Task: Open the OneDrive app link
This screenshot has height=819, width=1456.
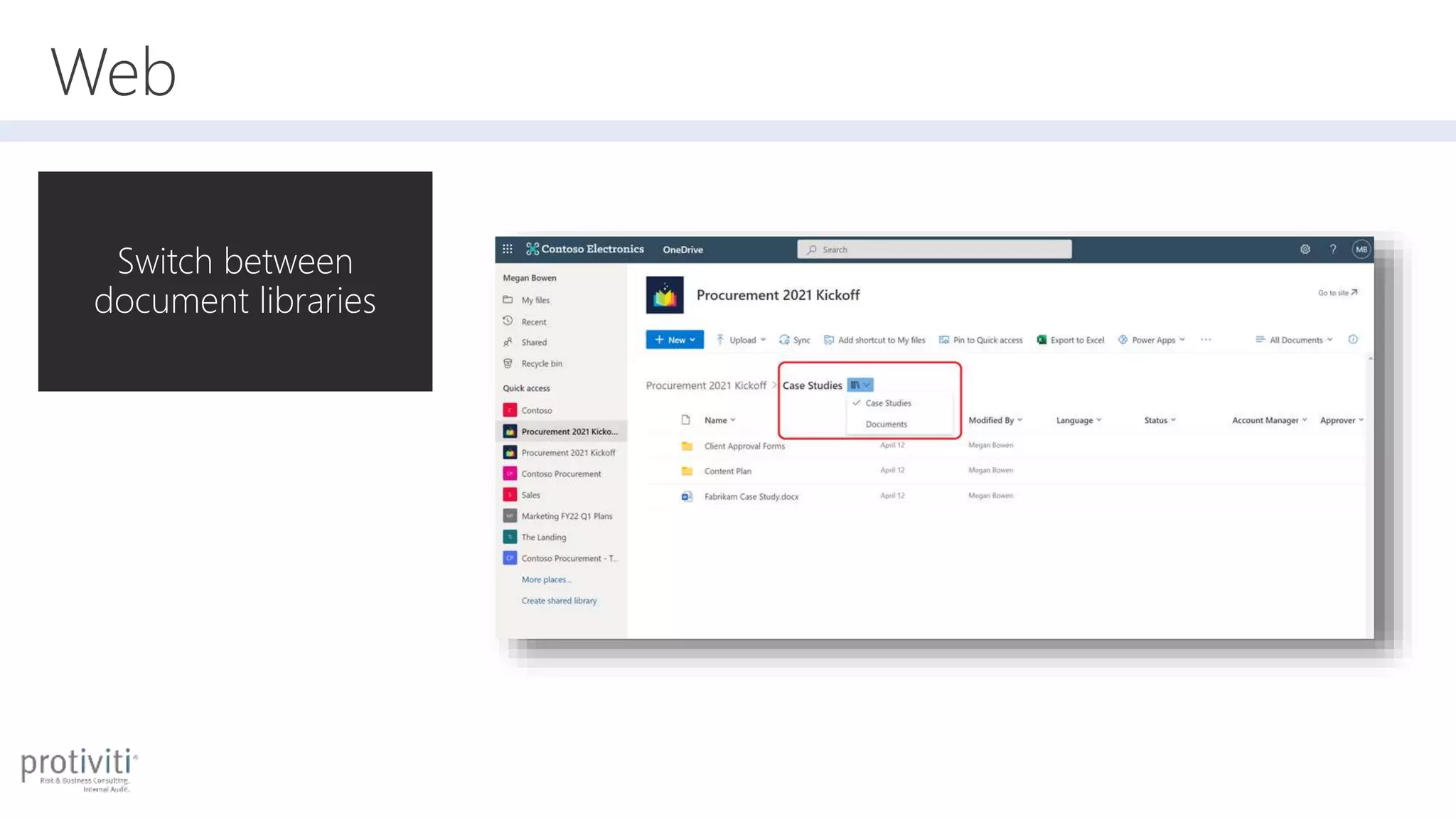Action: pos(682,250)
